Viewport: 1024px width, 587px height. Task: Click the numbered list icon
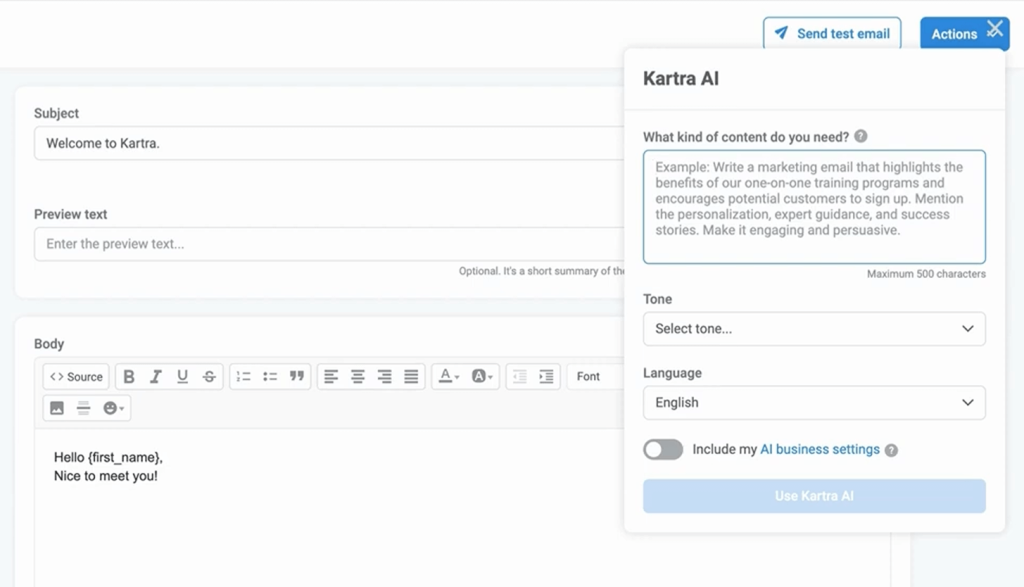pos(242,377)
